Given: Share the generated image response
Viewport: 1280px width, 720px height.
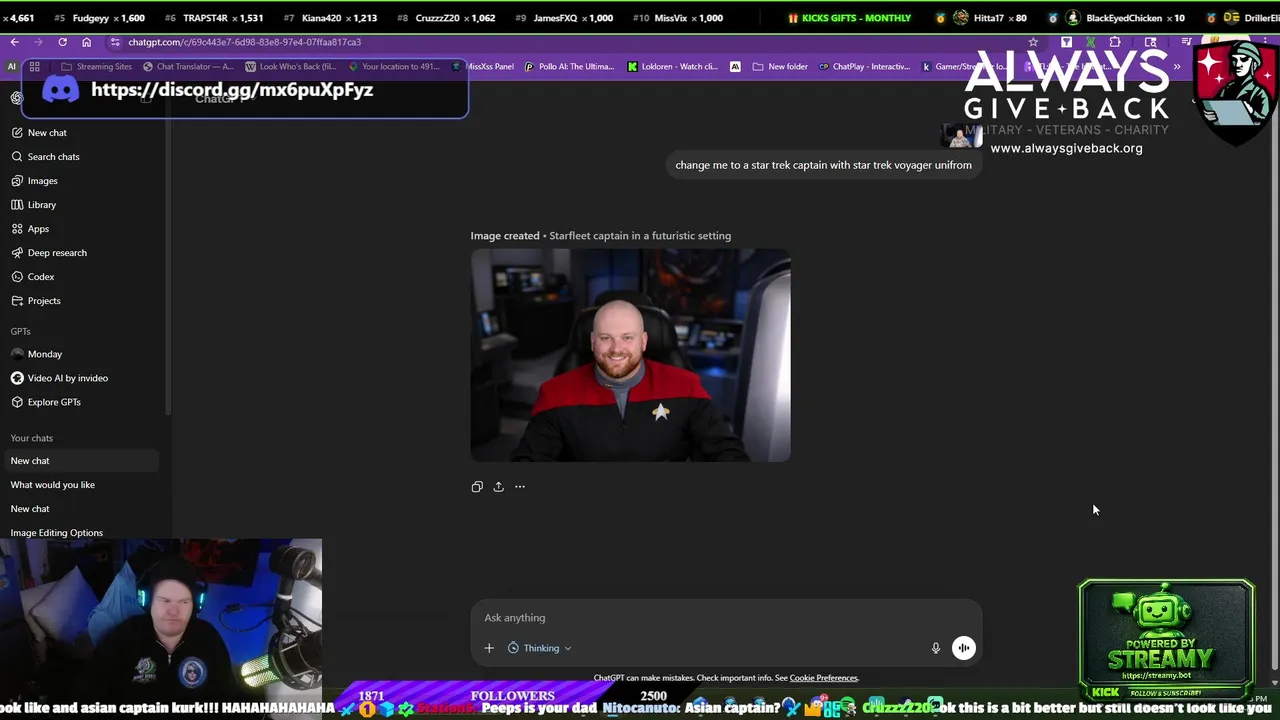Looking at the screenshot, I should point(498,487).
